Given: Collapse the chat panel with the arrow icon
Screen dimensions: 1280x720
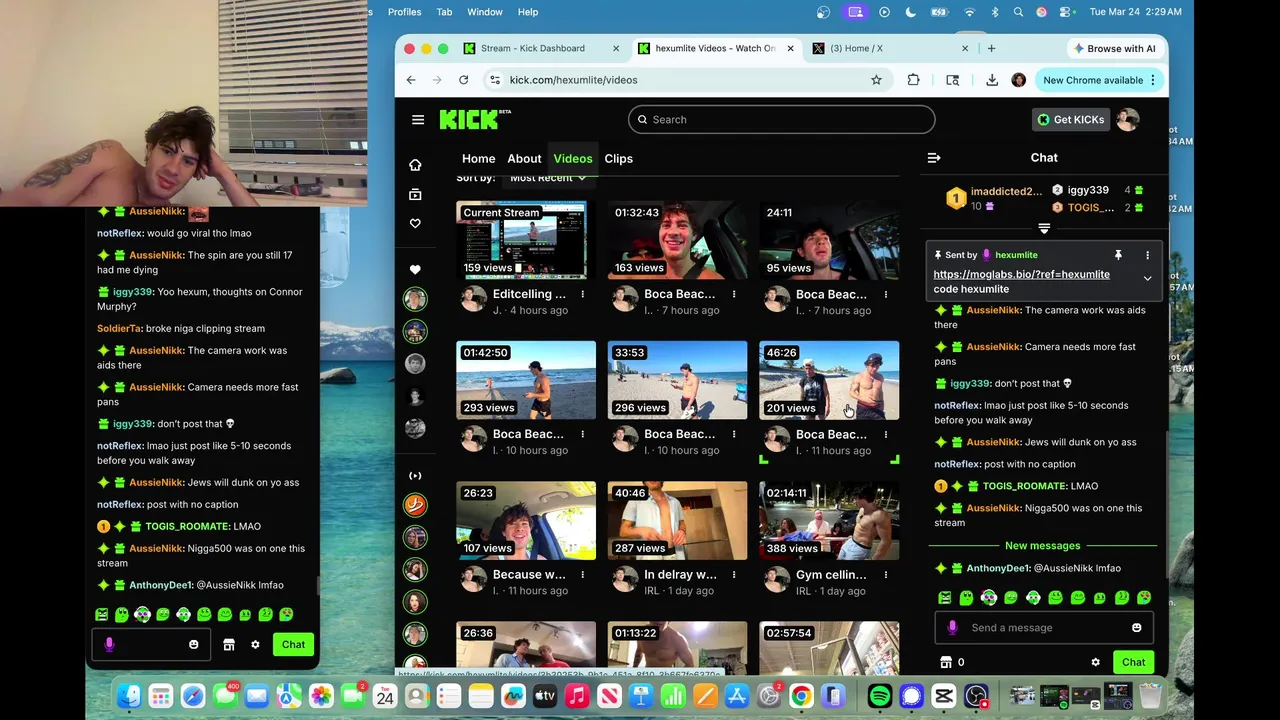Looking at the screenshot, I should 934,158.
